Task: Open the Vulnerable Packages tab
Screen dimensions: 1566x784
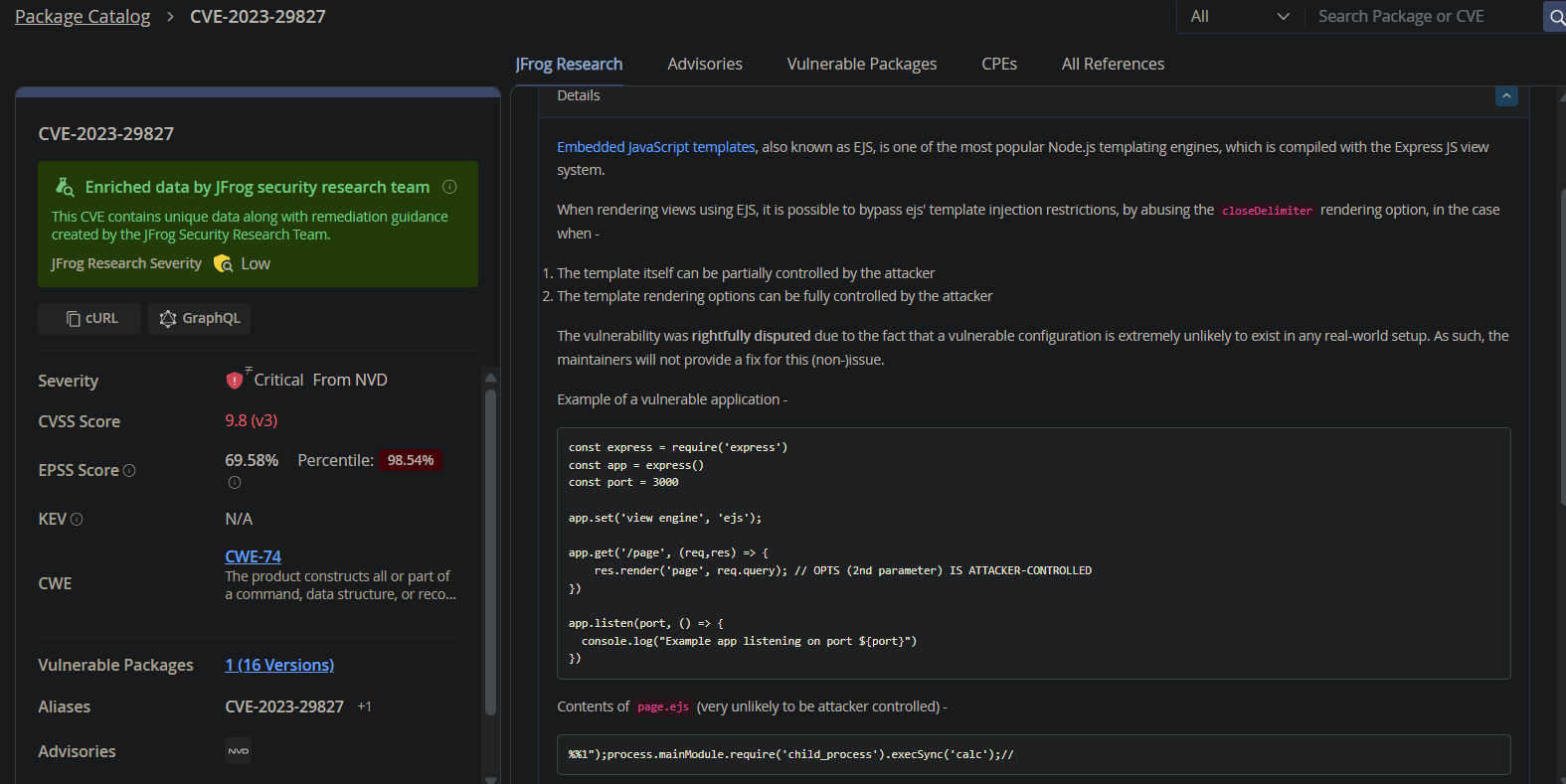Action: coord(862,65)
